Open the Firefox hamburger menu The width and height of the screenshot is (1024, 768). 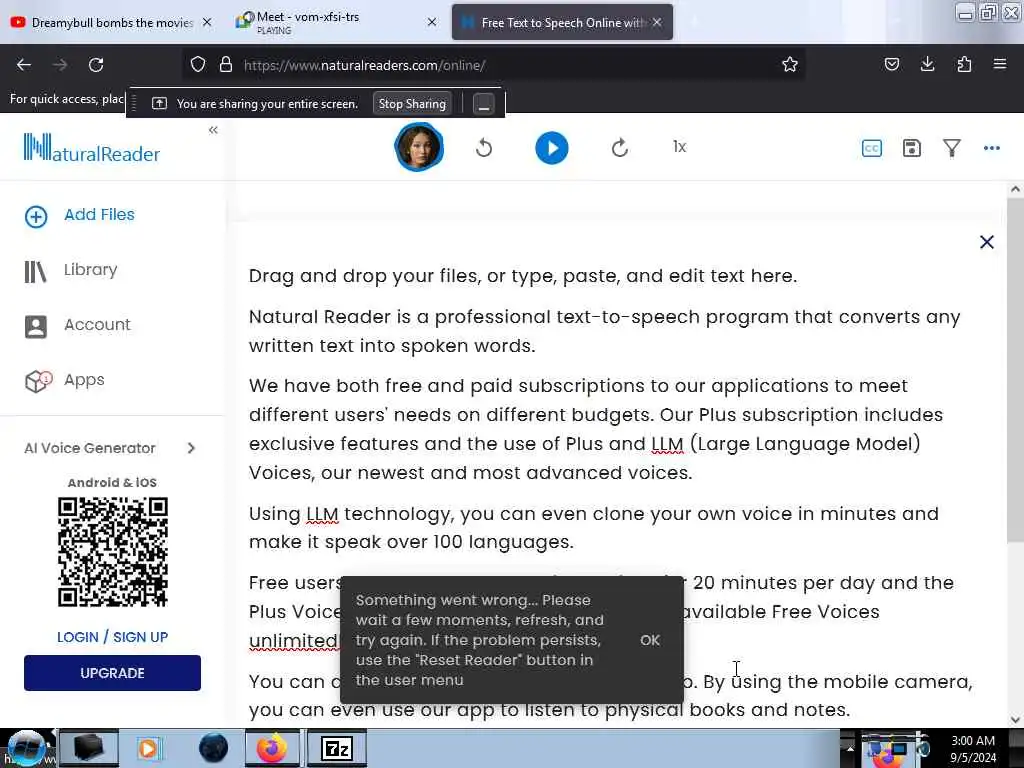[1000, 64]
